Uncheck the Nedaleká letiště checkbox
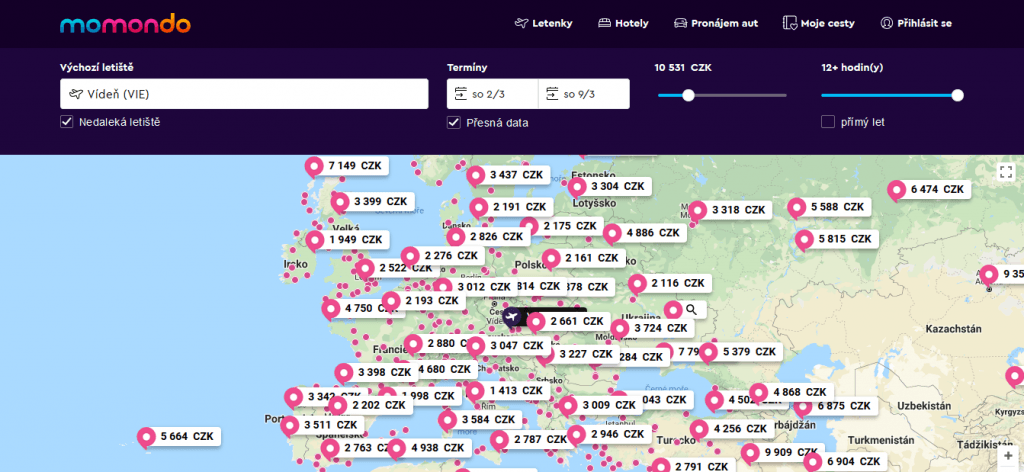 67,122
